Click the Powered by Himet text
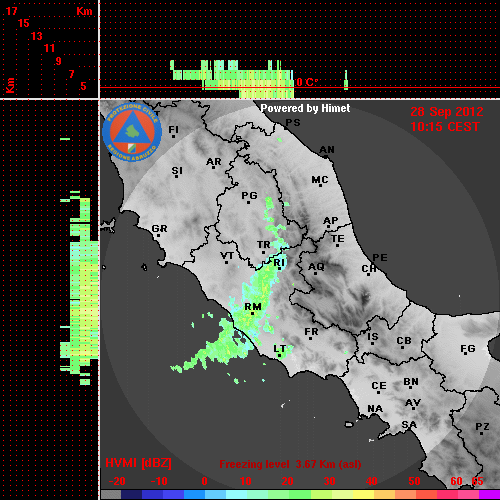Screen dimensions: 500x500 point(305,108)
